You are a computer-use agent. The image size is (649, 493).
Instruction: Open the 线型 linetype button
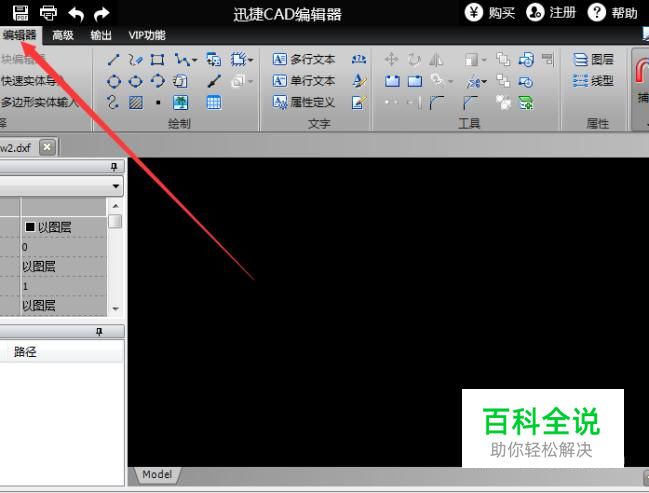593,81
